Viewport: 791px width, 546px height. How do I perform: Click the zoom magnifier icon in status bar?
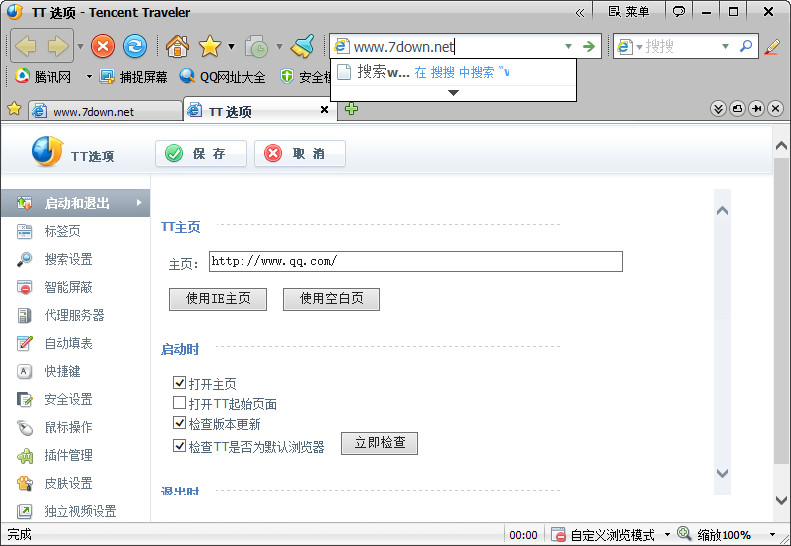click(684, 533)
